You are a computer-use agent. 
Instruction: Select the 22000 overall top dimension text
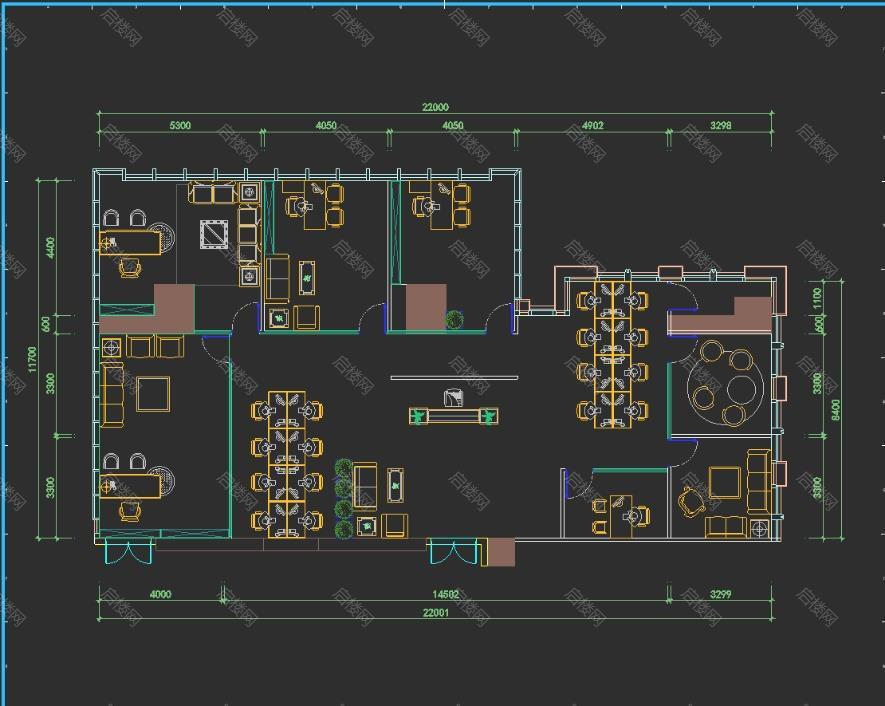pos(435,107)
